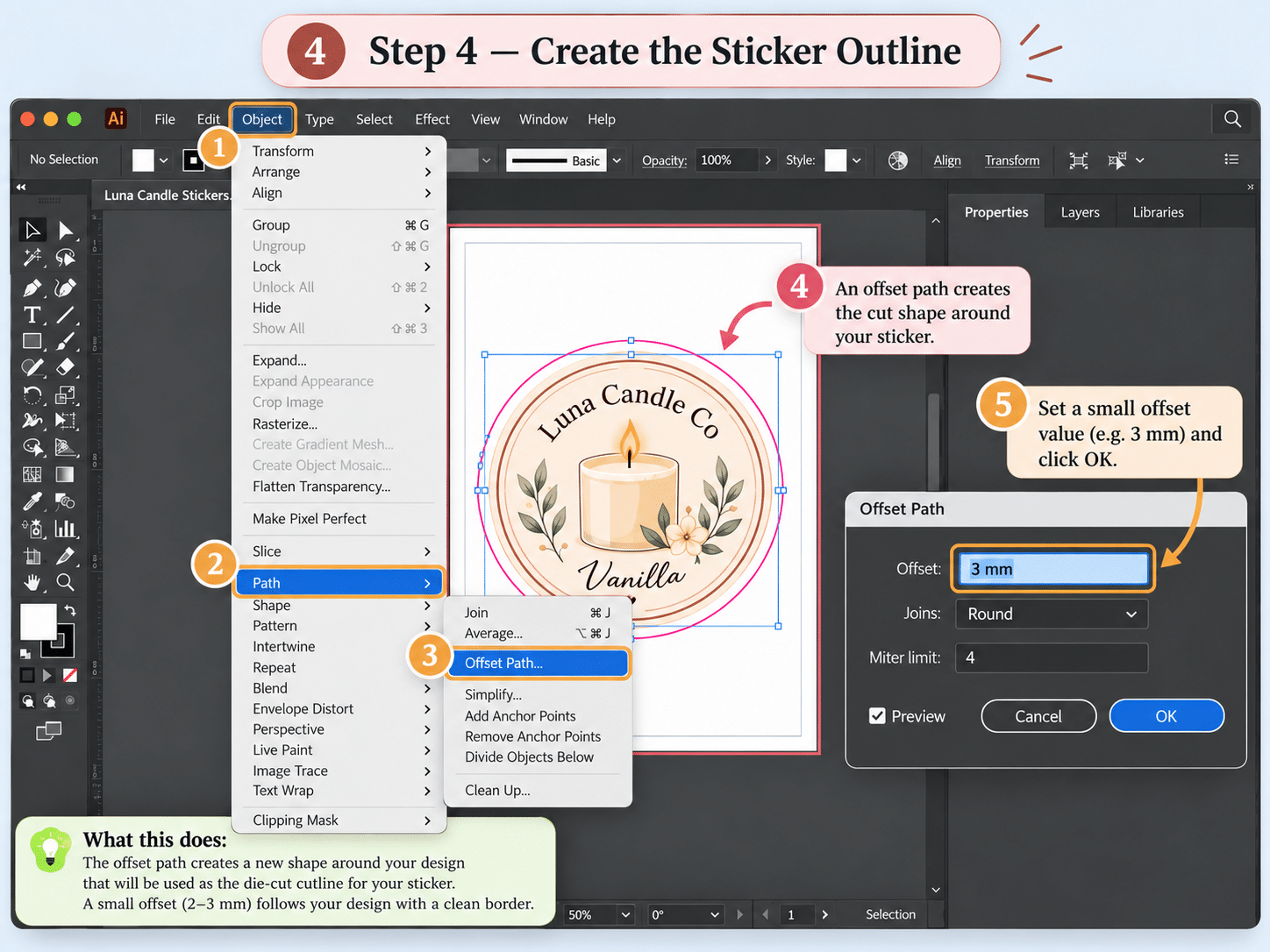Choose the Rectangle tool
This screenshot has width=1270, height=952.
32,341
